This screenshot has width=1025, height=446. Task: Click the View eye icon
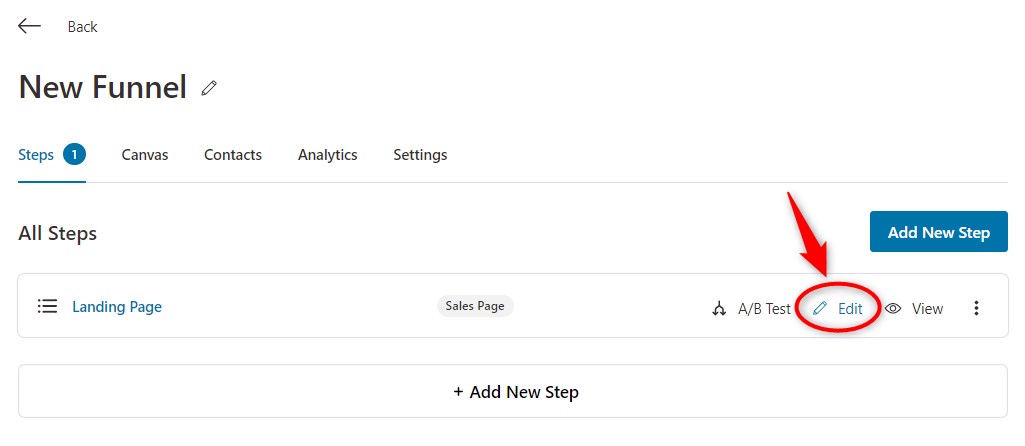point(893,308)
